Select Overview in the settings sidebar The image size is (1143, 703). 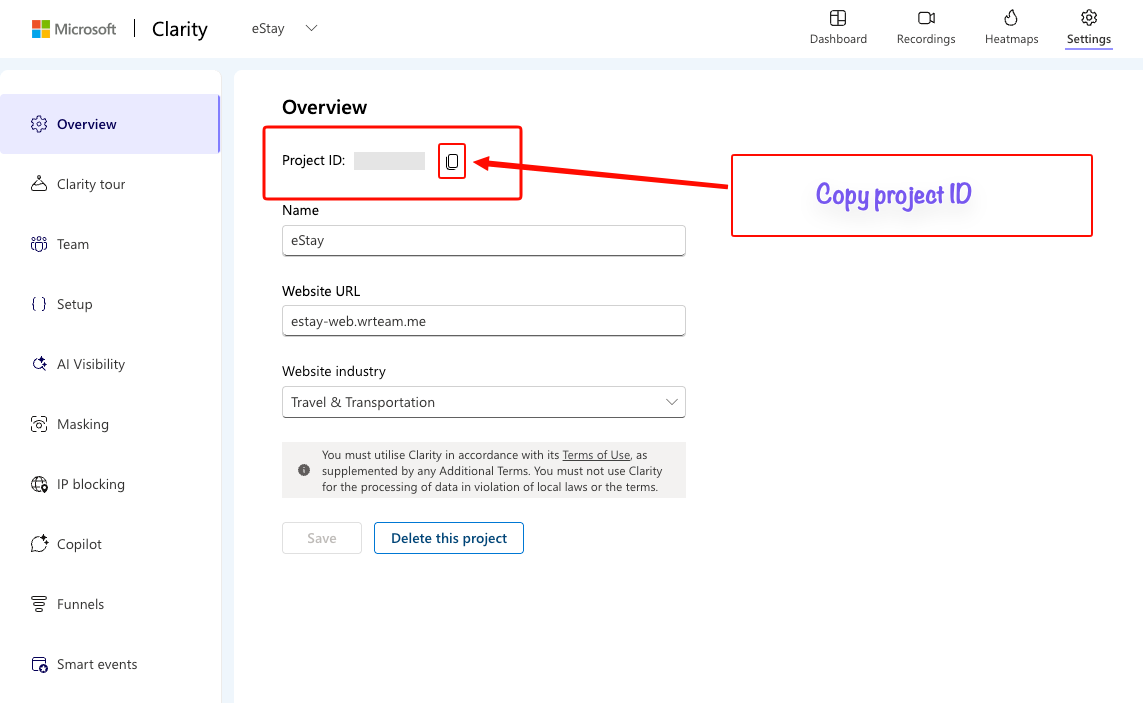point(109,124)
